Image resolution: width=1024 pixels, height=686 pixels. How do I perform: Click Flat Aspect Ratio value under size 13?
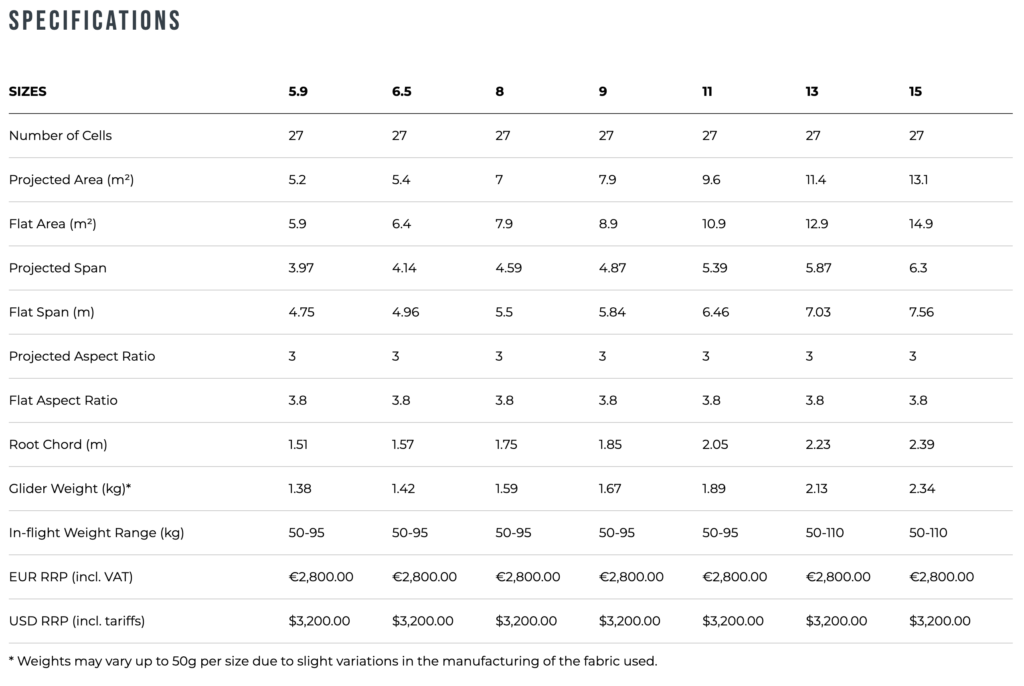click(x=814, y=400)
